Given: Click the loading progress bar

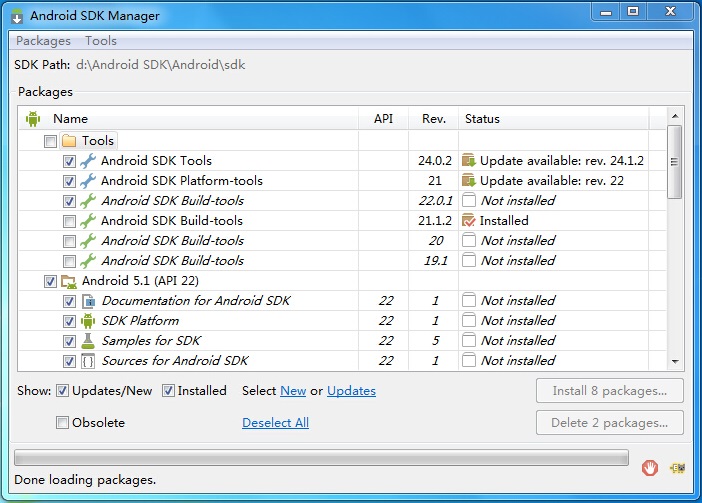Looking at the screenshot, I should [321, 458].
